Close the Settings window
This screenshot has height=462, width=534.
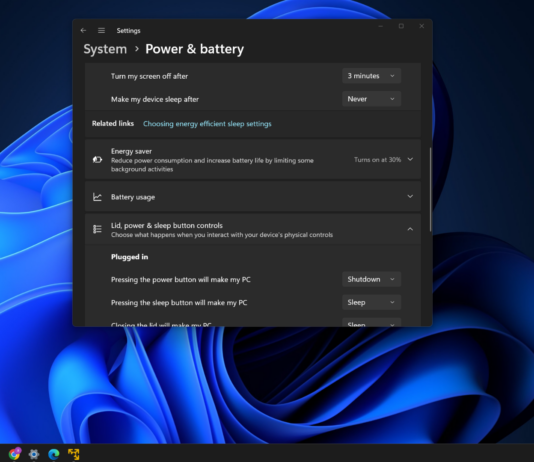tap(422, 26)
